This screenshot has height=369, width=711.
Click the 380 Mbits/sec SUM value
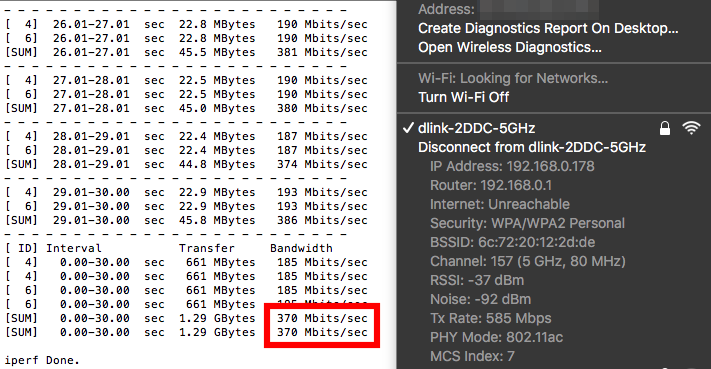(x=322, y=108)
